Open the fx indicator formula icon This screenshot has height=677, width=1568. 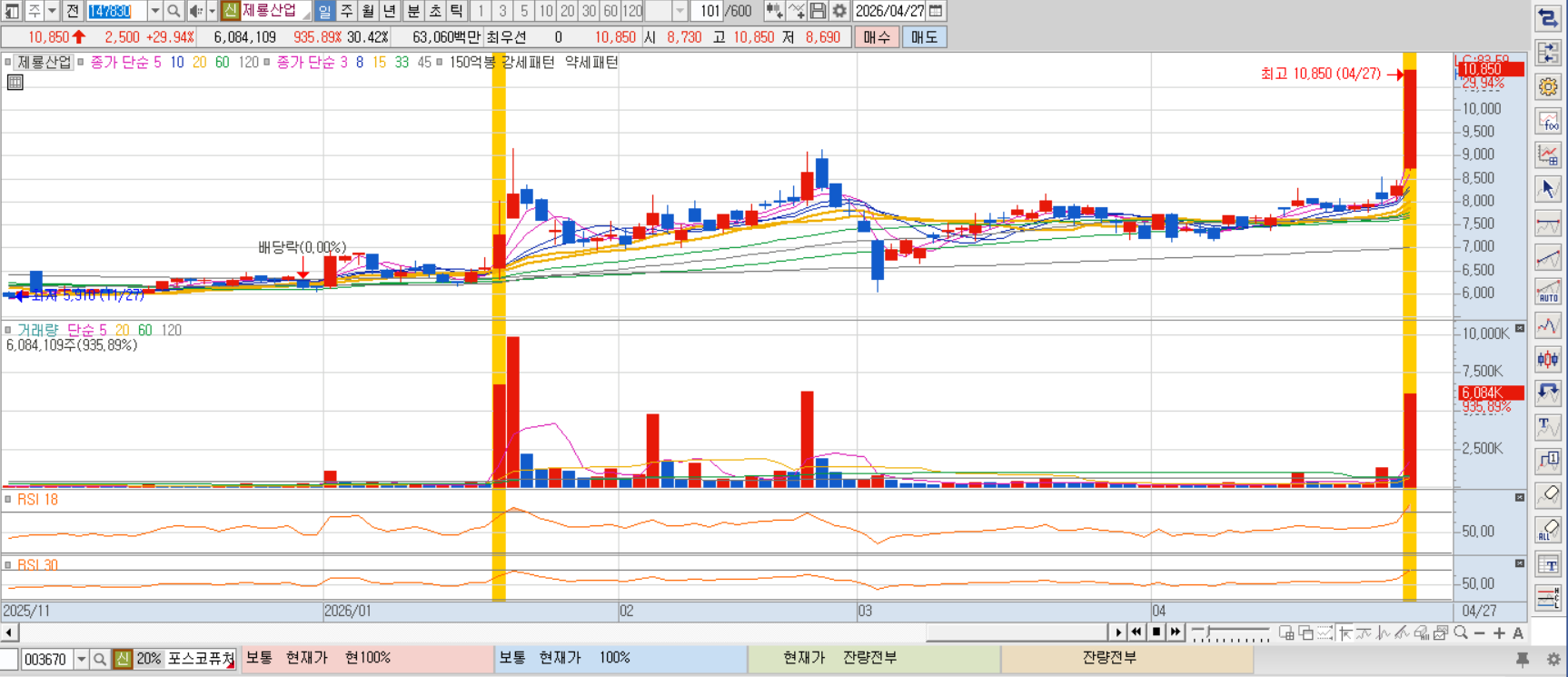(x=1548, y=121)
